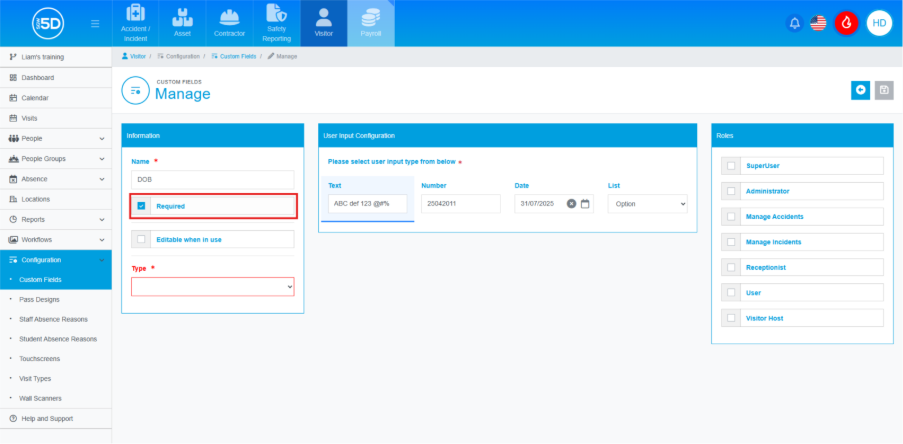Expand the Workflows menu
This screenshot has width=903, height=444.
coord(56,240)
